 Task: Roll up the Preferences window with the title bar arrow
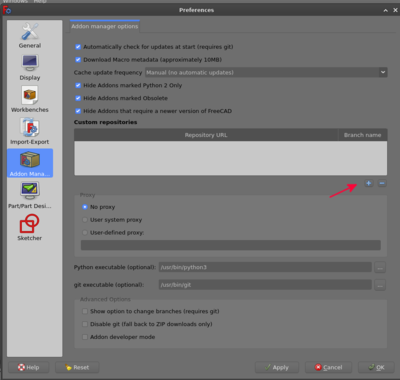(385, 10)
